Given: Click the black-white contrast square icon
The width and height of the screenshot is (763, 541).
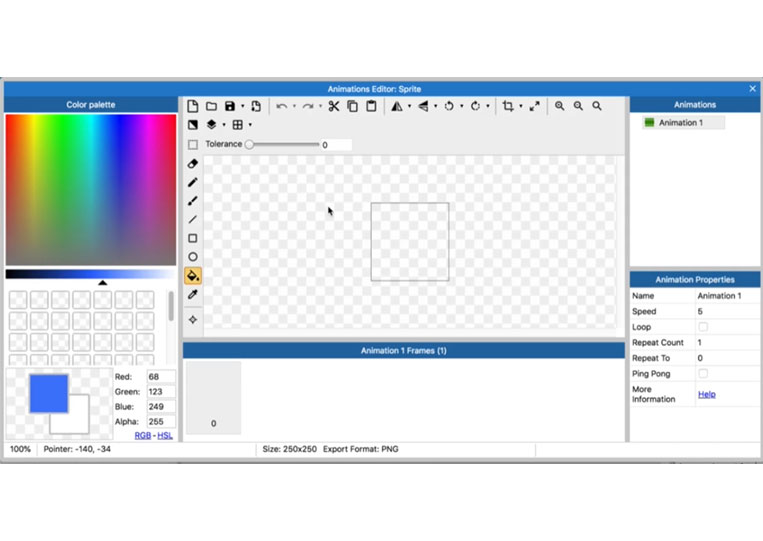Looking at the screenshot, I should (193, 125).
